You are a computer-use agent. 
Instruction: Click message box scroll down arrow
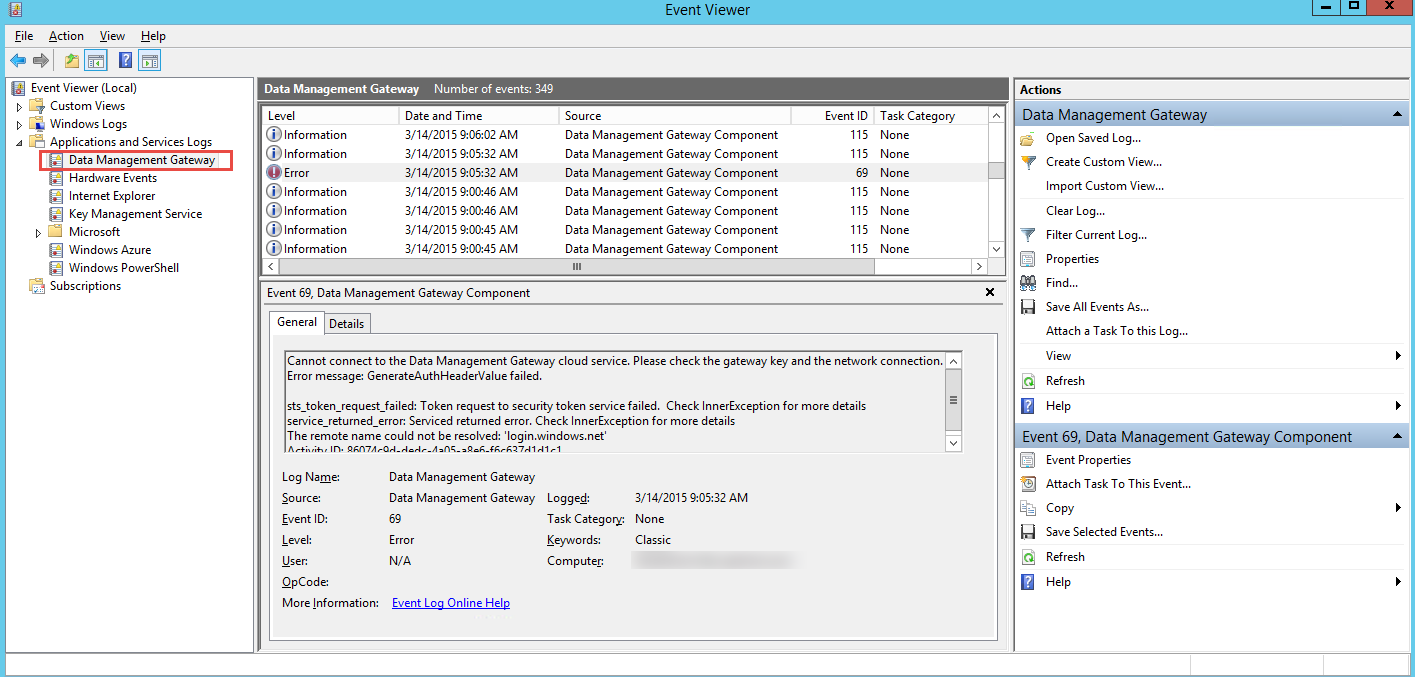tap(953, 443)
